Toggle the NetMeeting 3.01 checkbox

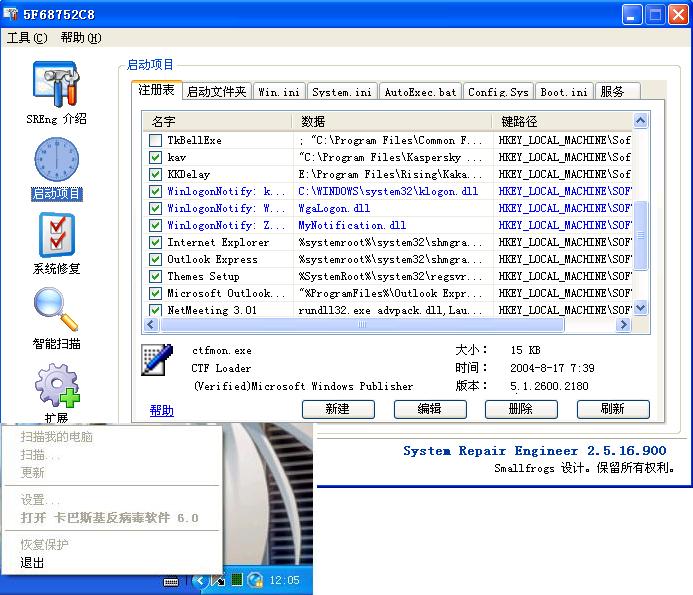pos(155,310)
